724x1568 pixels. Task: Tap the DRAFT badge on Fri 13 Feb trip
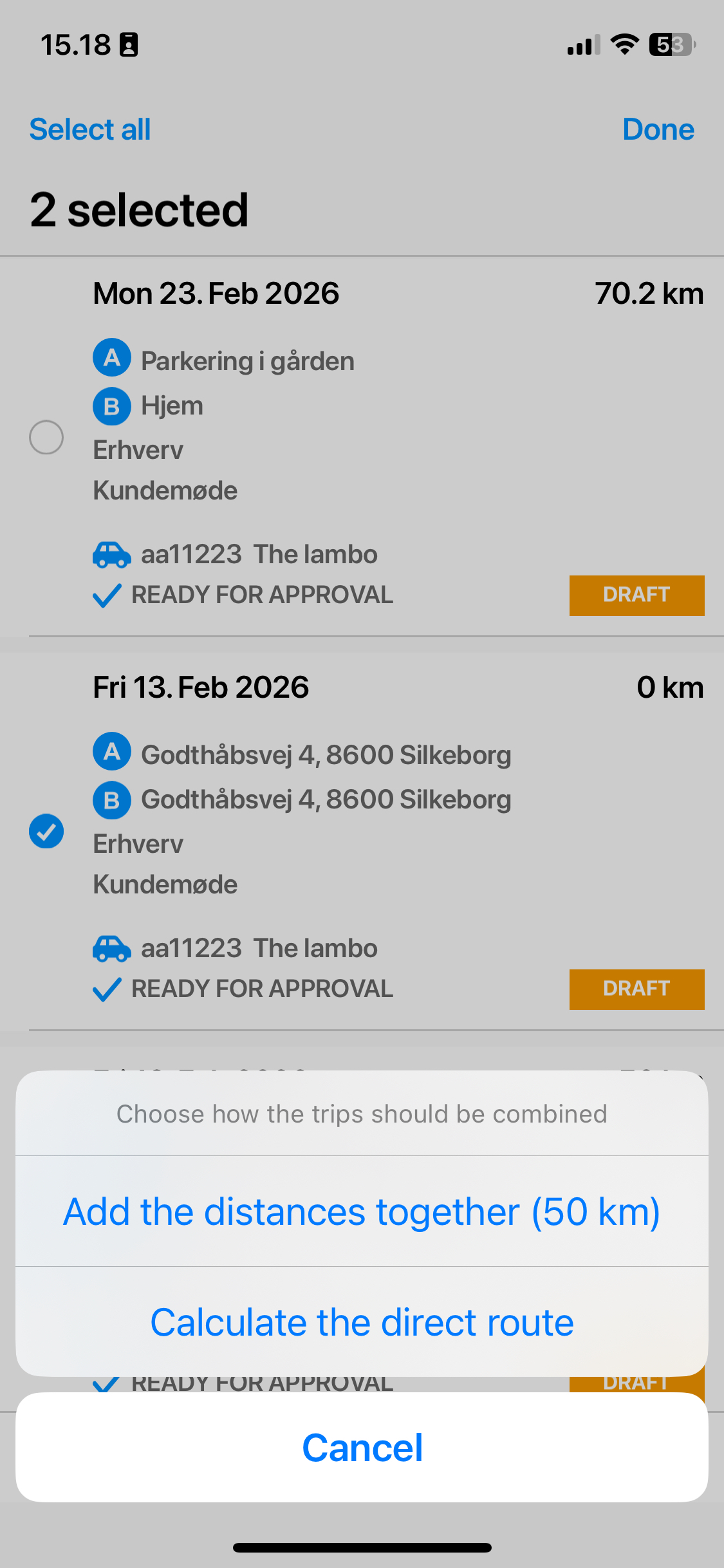tap(636, 989)
